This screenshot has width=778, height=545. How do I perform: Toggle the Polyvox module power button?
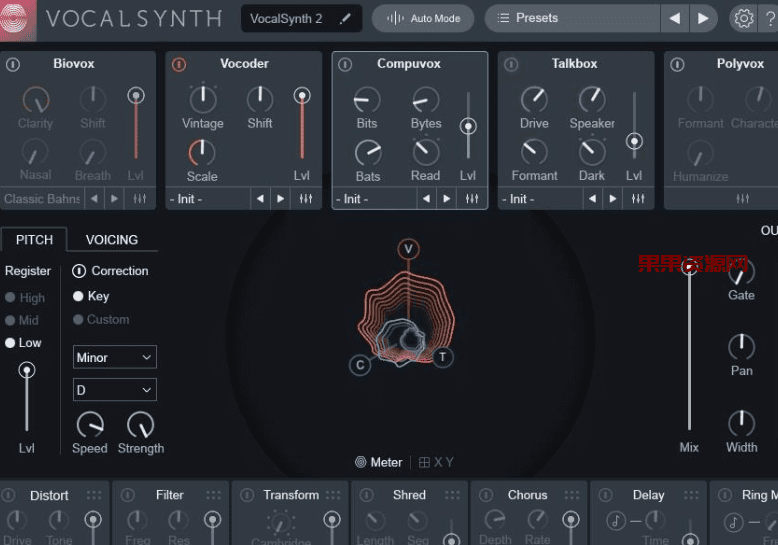pos(677,65)
